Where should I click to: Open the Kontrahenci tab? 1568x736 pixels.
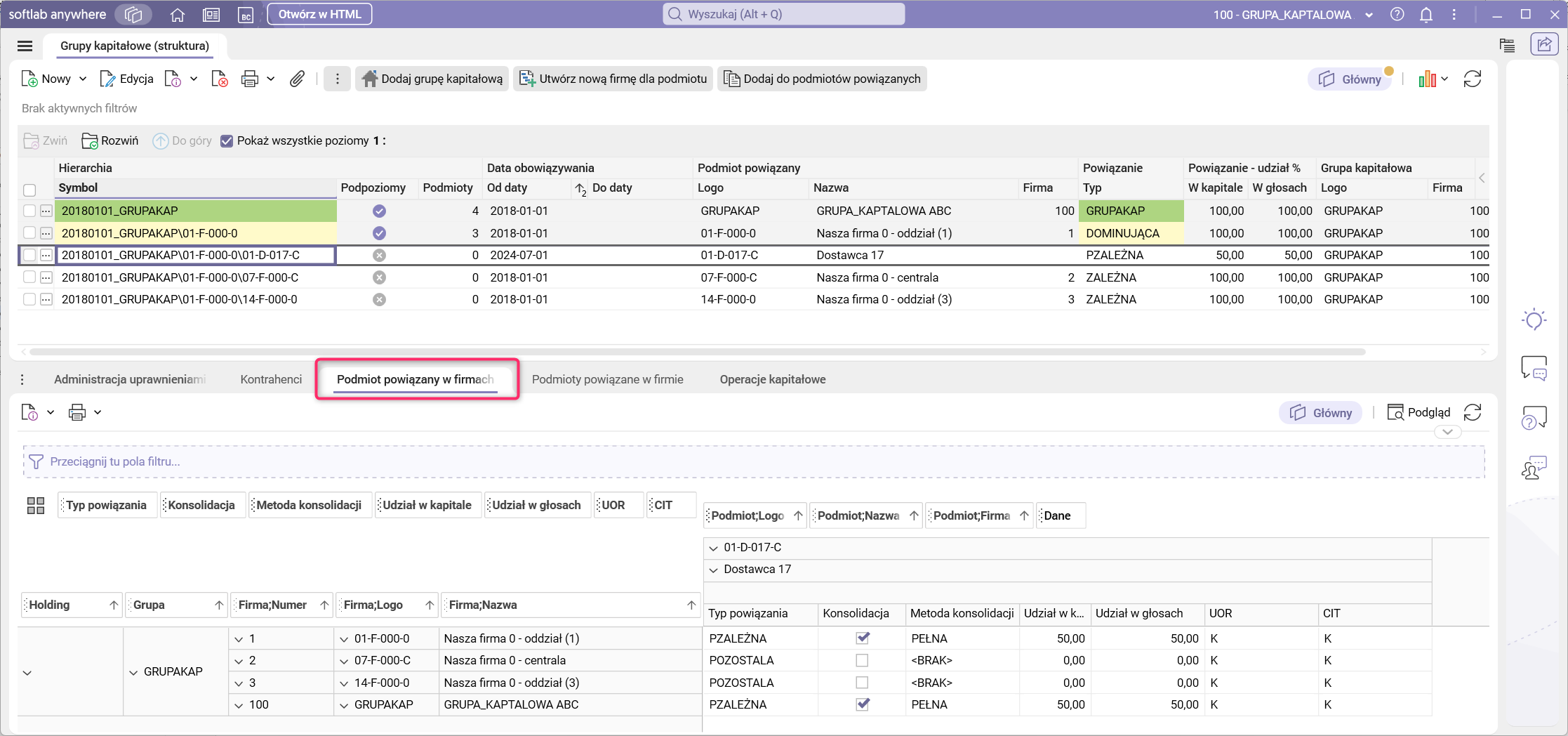271,379
